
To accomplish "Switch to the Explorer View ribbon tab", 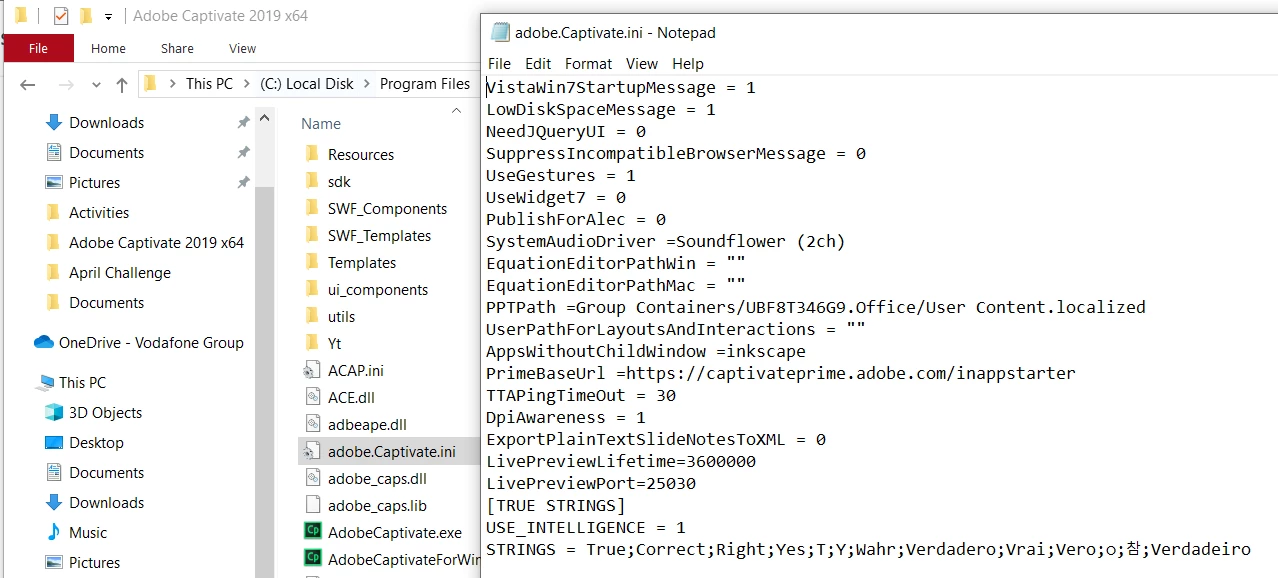I will pos(242,48).
